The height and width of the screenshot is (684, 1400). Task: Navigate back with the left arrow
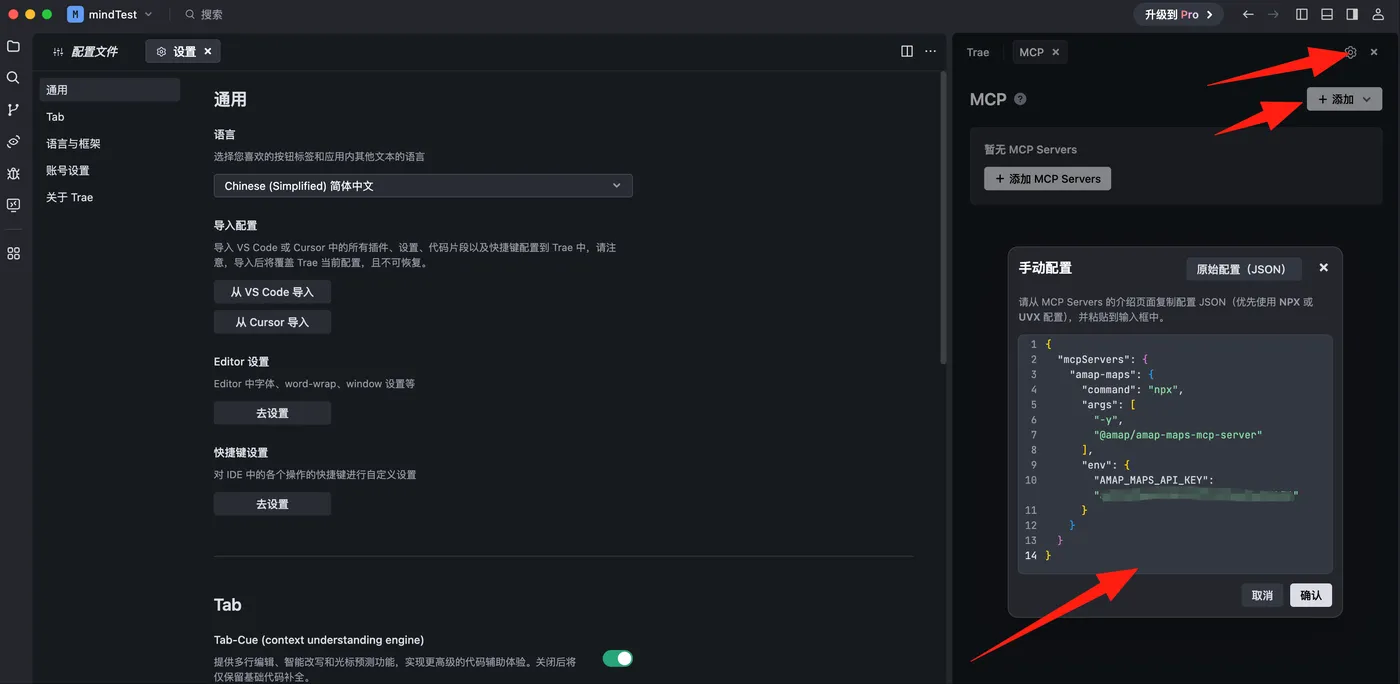[x=1248, y=14]
